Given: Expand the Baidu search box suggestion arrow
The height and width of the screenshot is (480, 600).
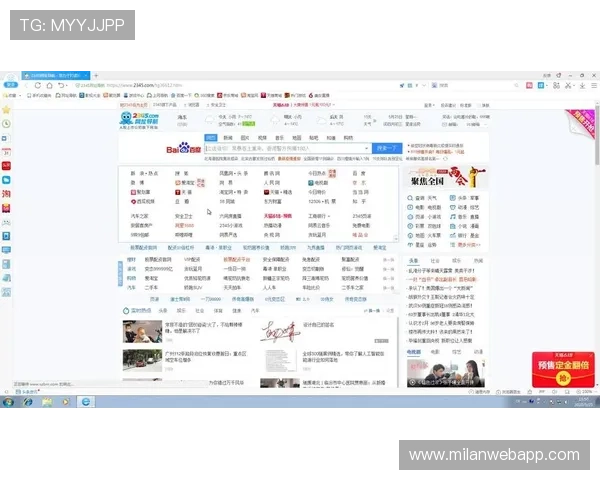Looking at the screenshot, I should click(367, 148).
